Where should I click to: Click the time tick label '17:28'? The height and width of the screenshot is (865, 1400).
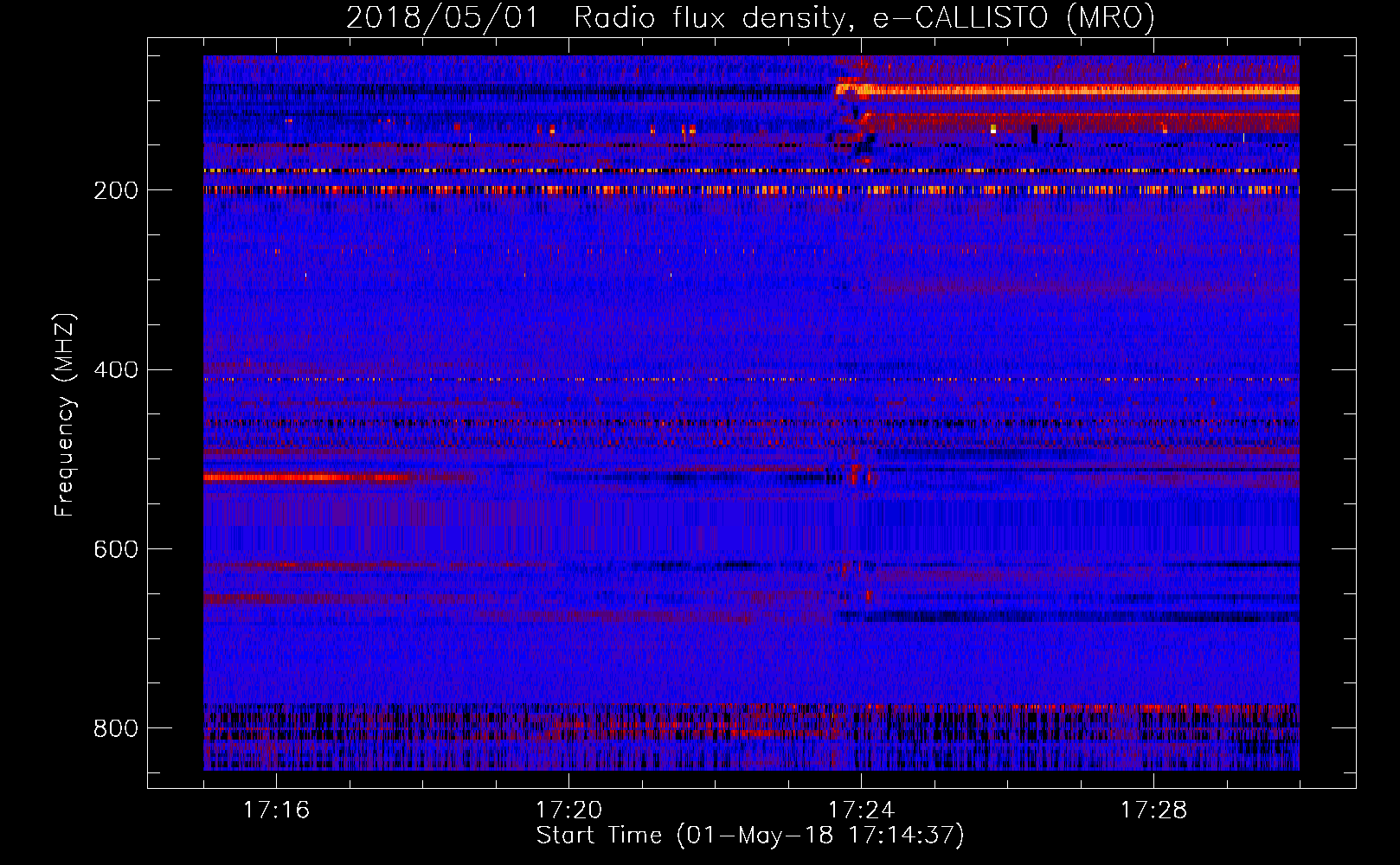[1153, 811]
